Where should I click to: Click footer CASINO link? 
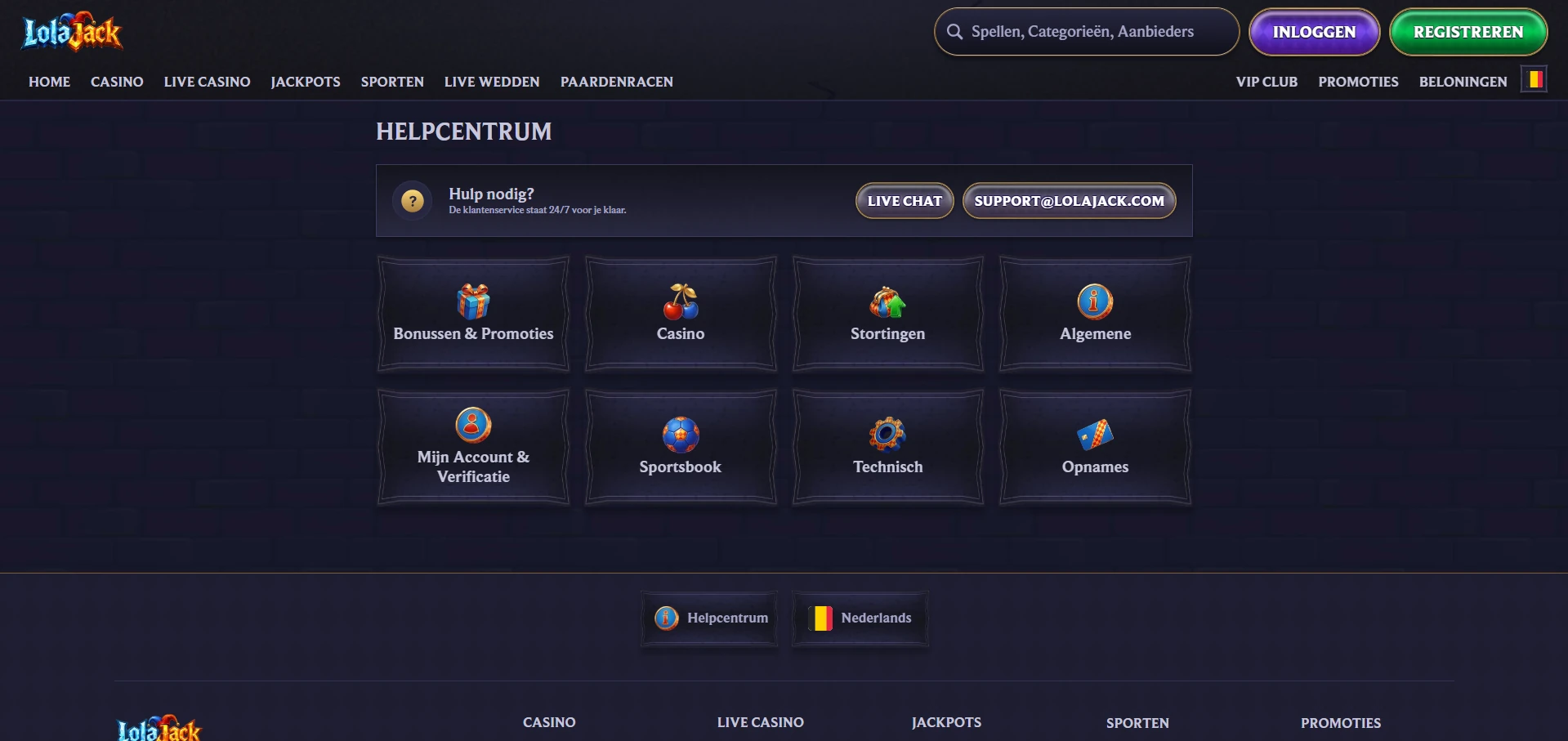click(549, 722)
